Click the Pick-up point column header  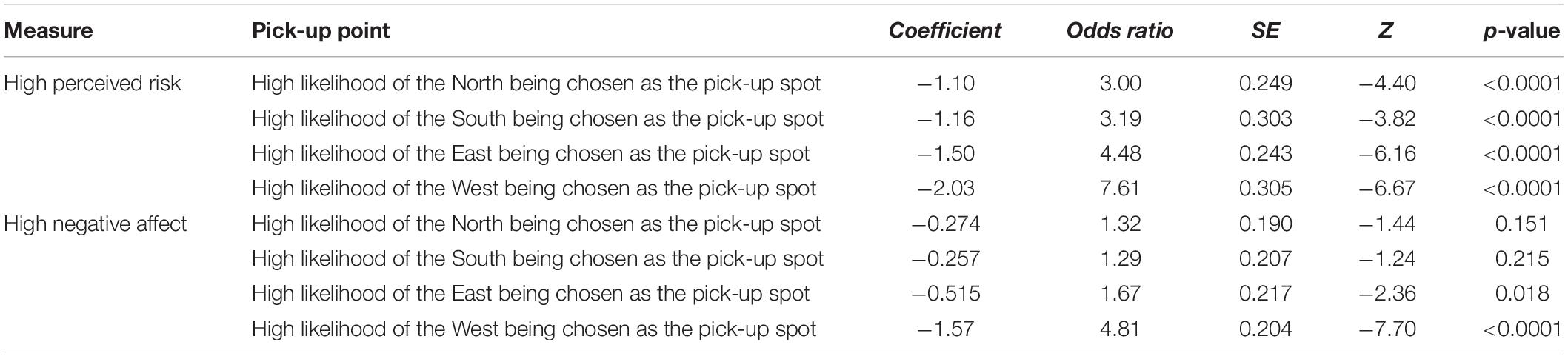(x=321, y=31)
